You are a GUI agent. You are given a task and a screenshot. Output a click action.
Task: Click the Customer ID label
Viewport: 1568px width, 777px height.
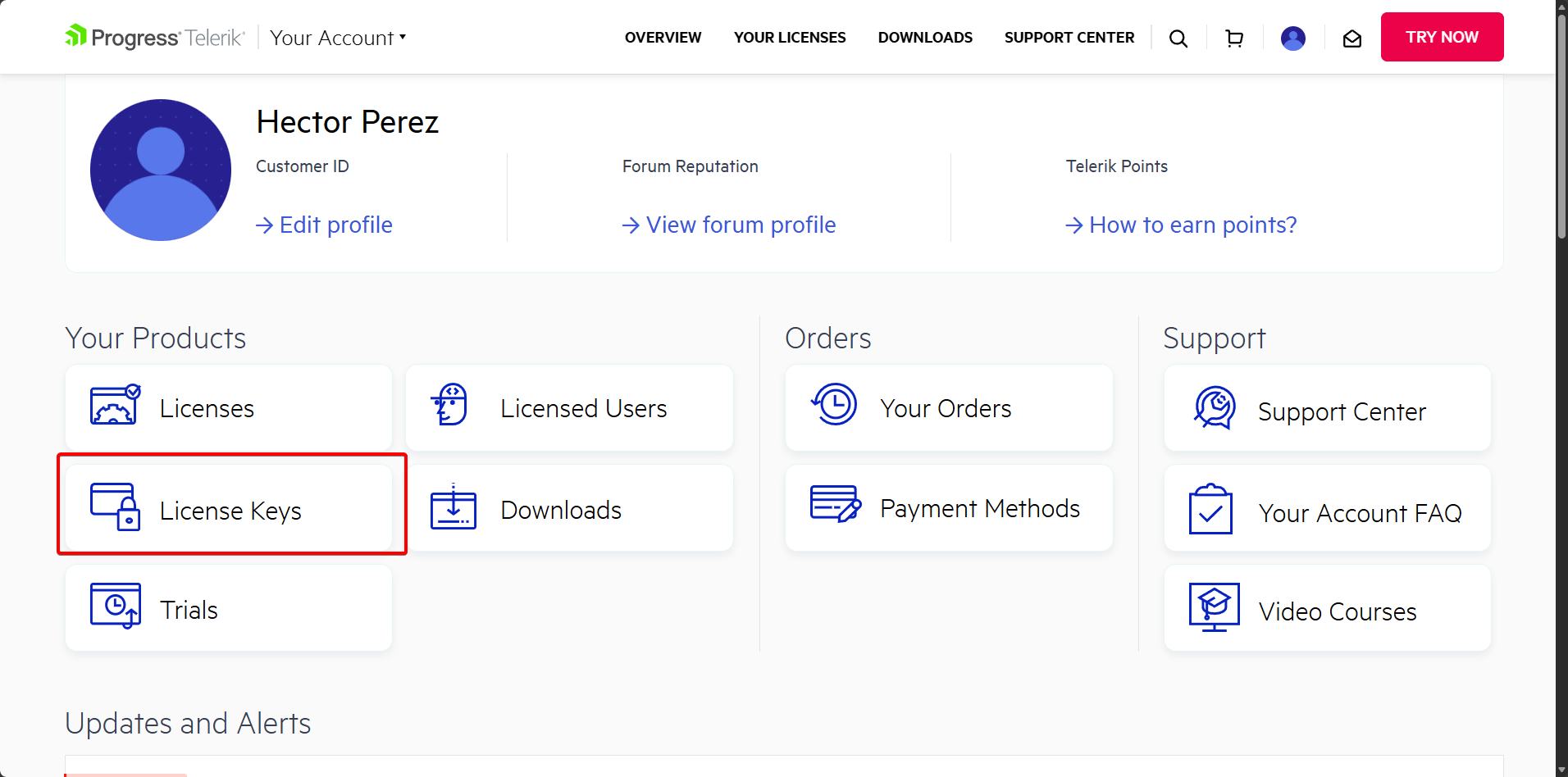(x=303, y=166)
